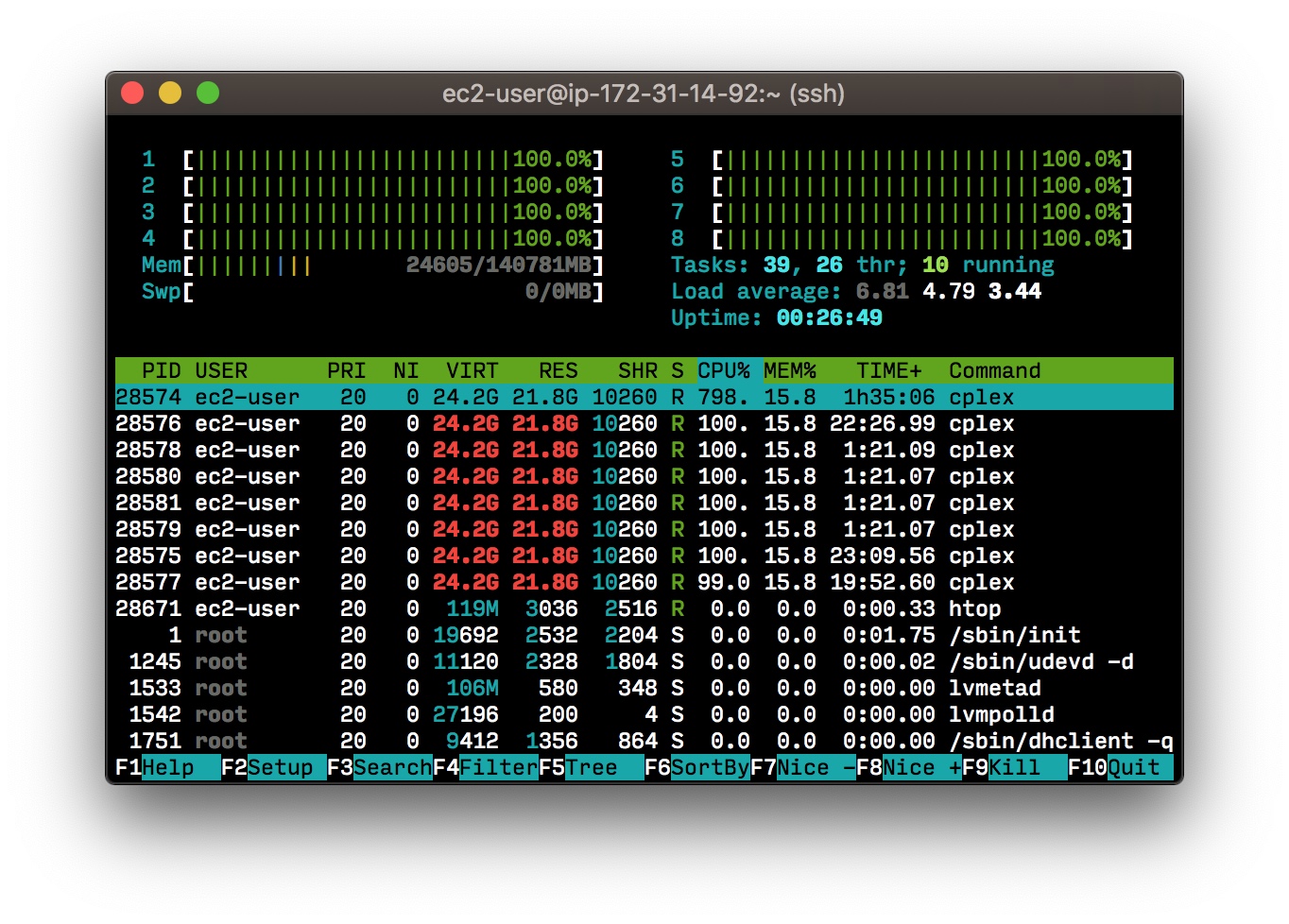
Task: Select the htop process row
Action: point(644,608)
